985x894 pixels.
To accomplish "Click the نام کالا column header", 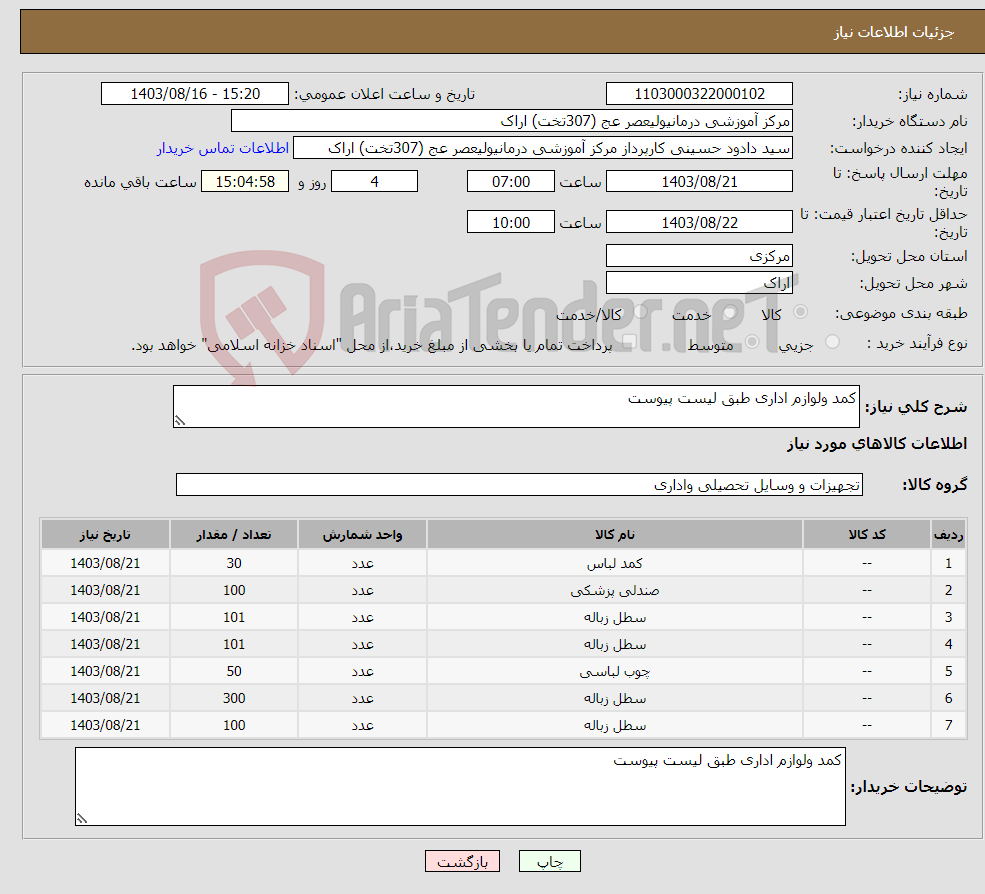I will [x=615, y=535].
